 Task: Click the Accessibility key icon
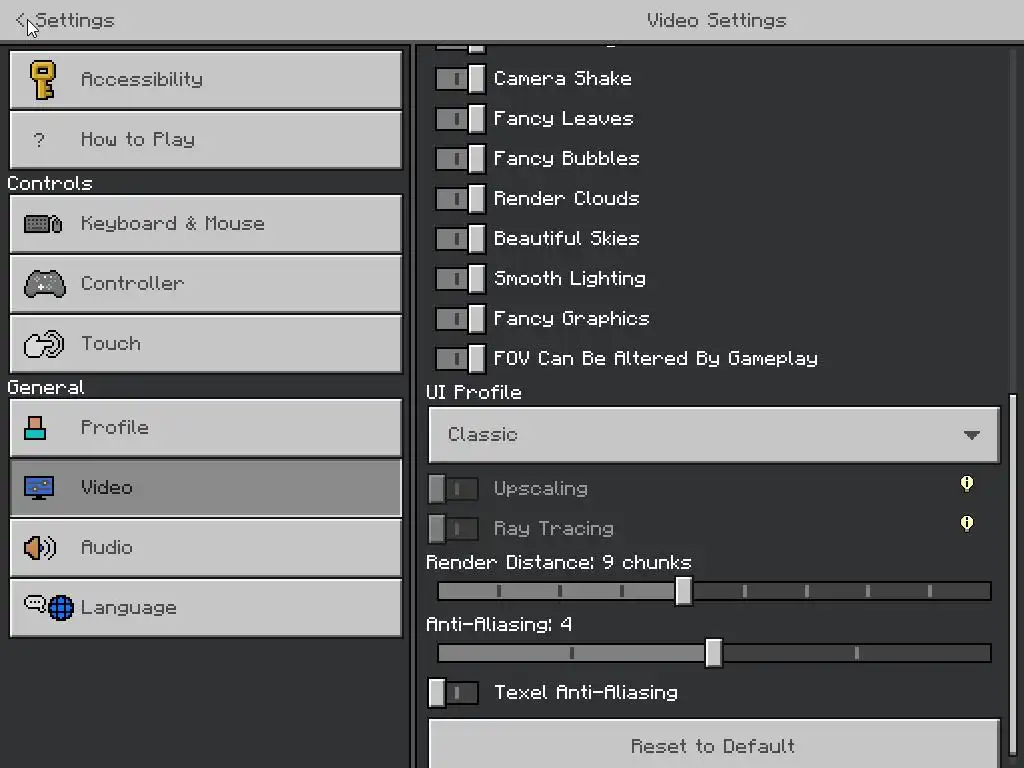tap(42, 80)
